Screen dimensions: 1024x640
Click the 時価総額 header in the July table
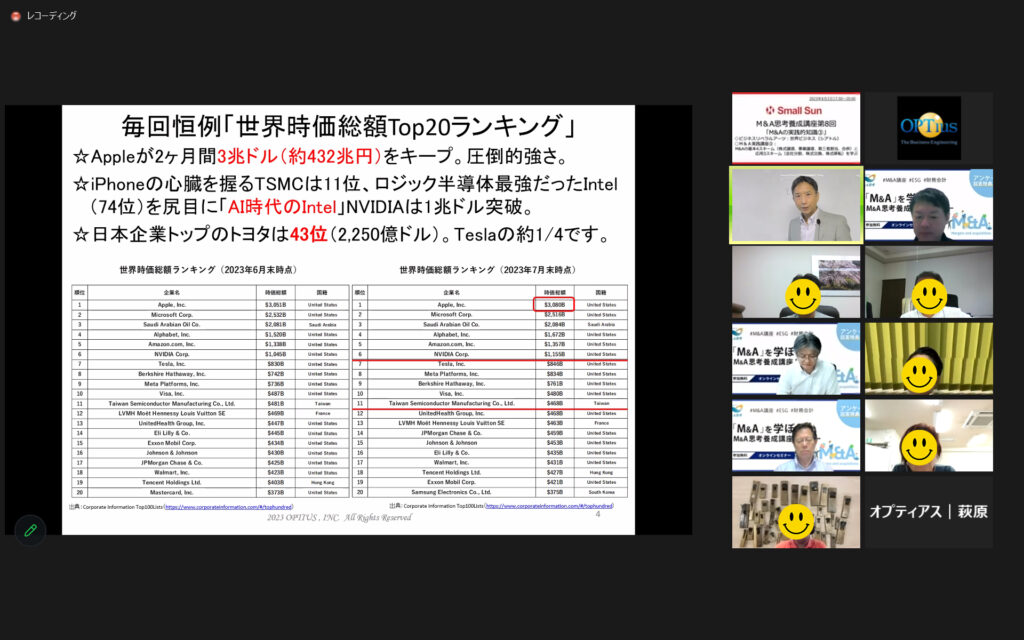(554, 293)
